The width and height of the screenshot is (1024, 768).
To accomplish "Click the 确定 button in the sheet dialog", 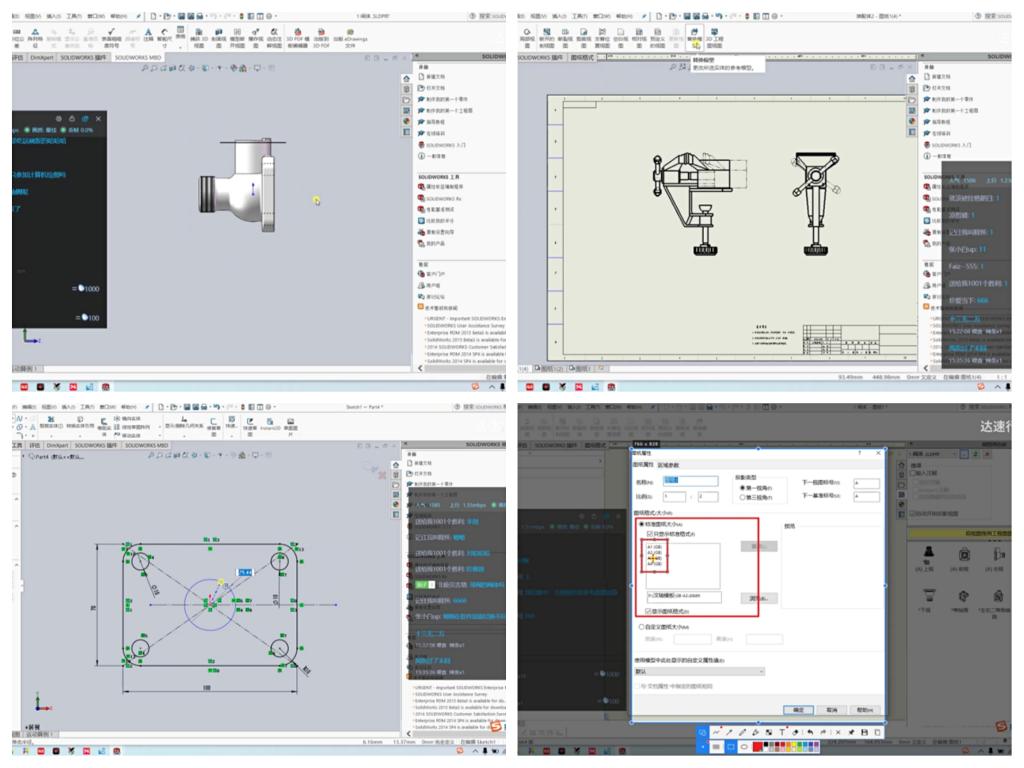I will tap(798, 709).
